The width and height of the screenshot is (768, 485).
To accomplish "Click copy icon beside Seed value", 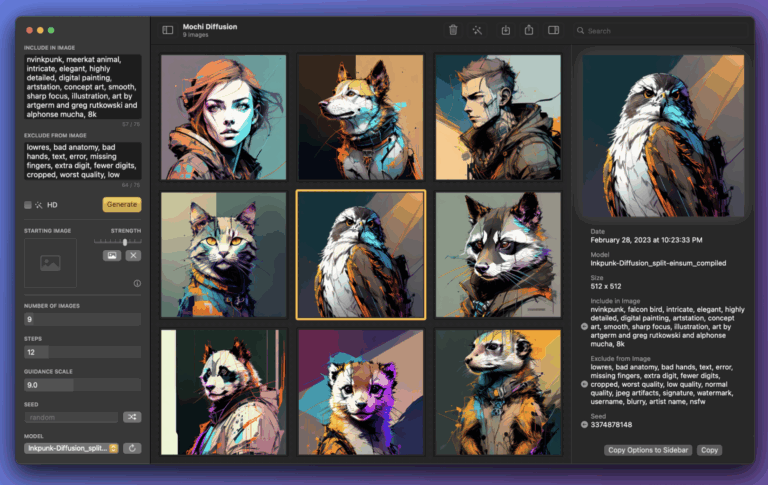I will [x=584, y=424].
